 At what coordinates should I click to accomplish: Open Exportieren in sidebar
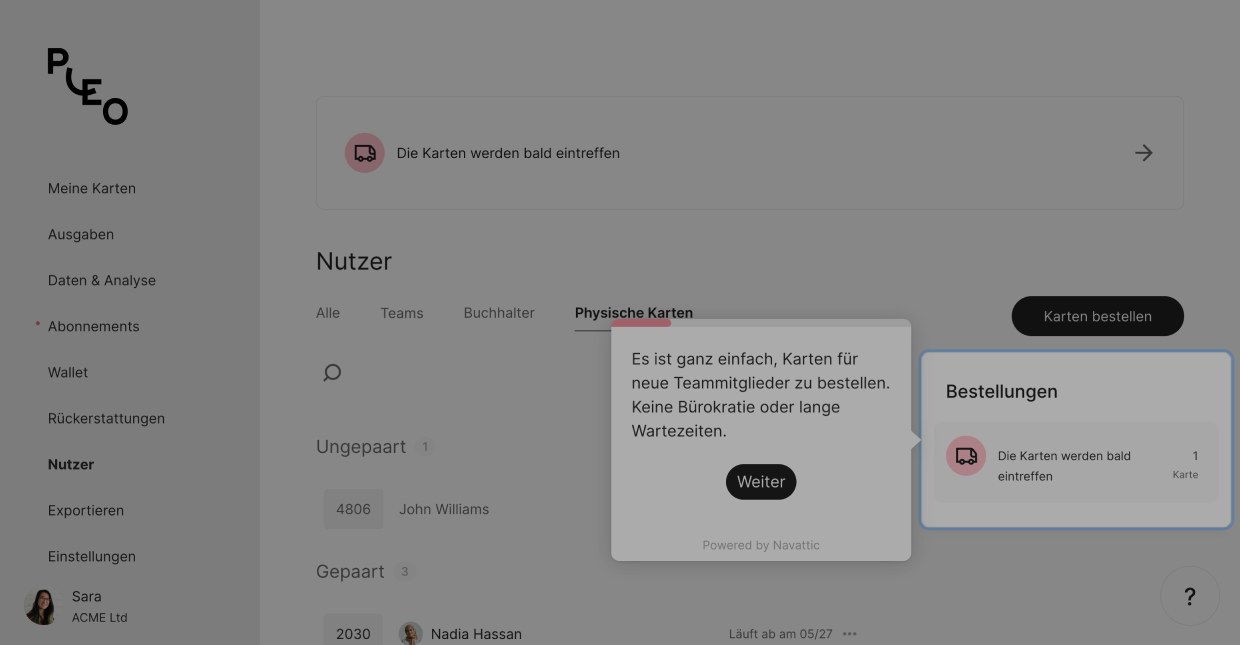tap(86, 510)
